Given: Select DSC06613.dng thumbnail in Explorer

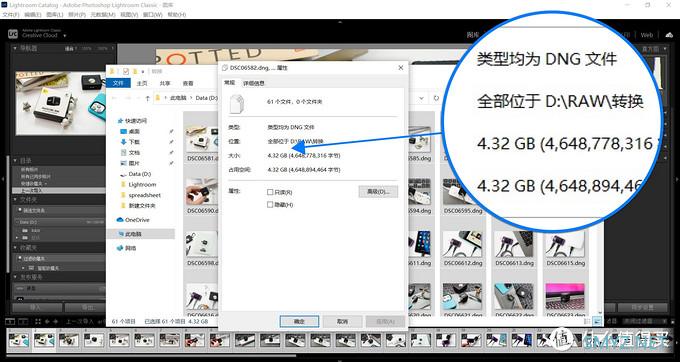Looking at the screenshot, I should (514, 244).
